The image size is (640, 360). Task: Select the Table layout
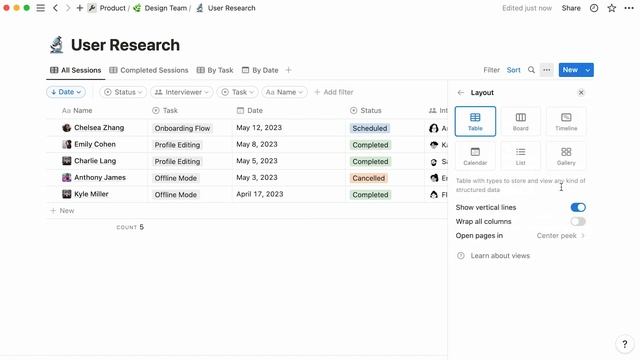pyautogui.click(x=475, y=121)
